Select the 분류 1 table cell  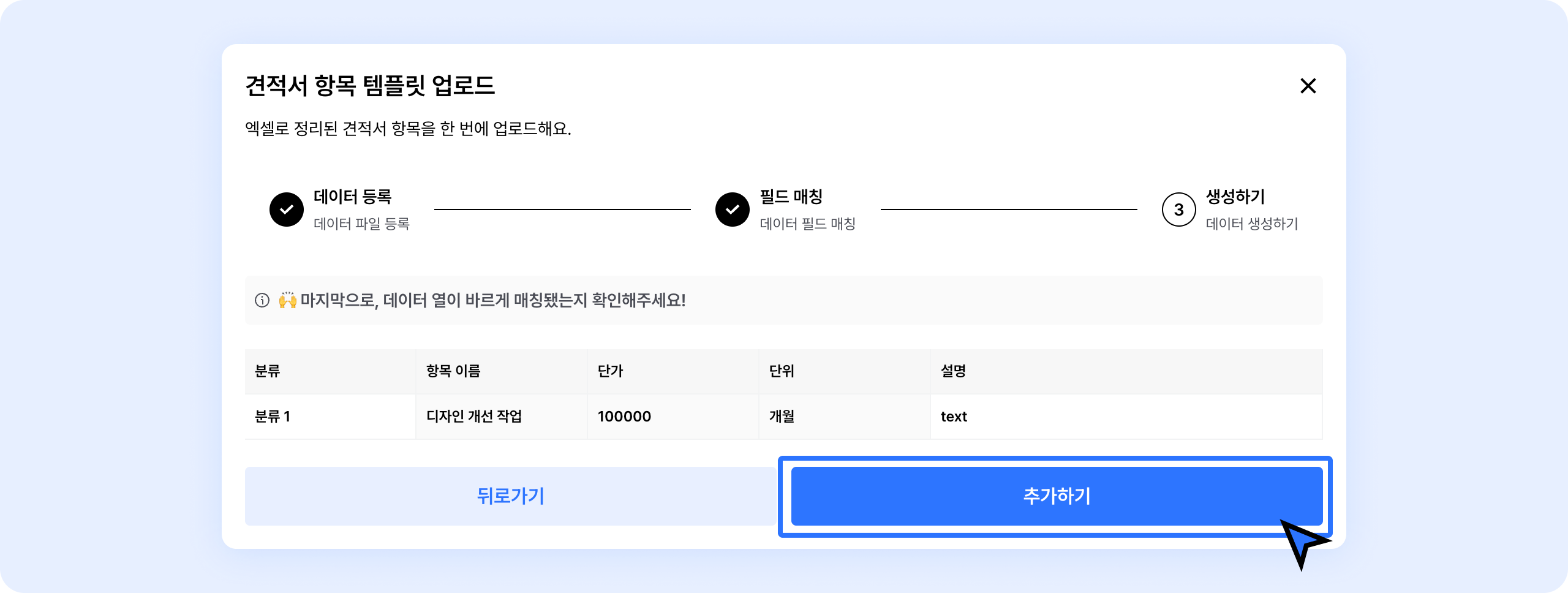pyautogui.click(x=273, y=417)
